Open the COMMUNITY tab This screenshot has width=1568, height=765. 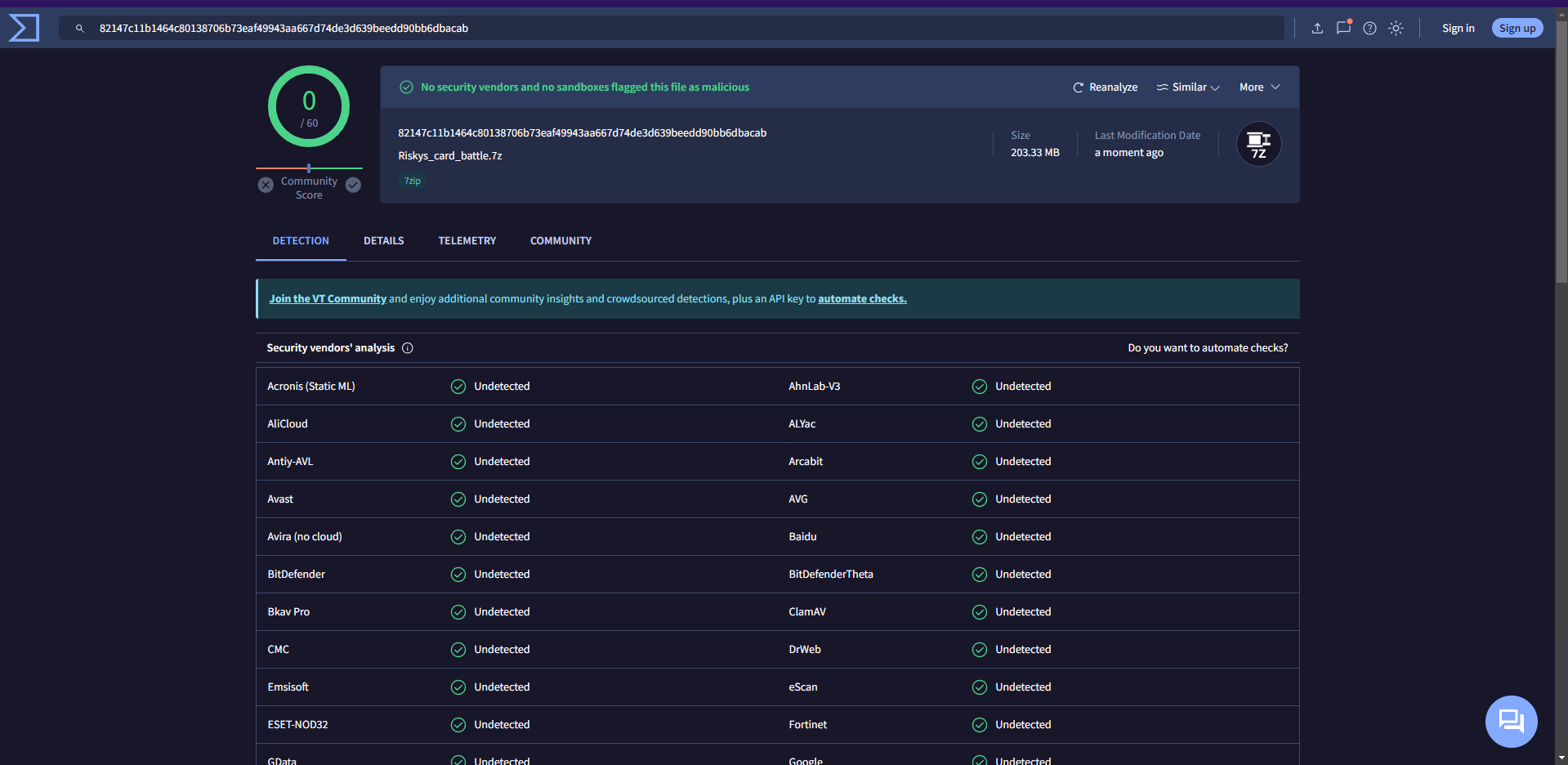pyautogui.click(x=561, y=241)
